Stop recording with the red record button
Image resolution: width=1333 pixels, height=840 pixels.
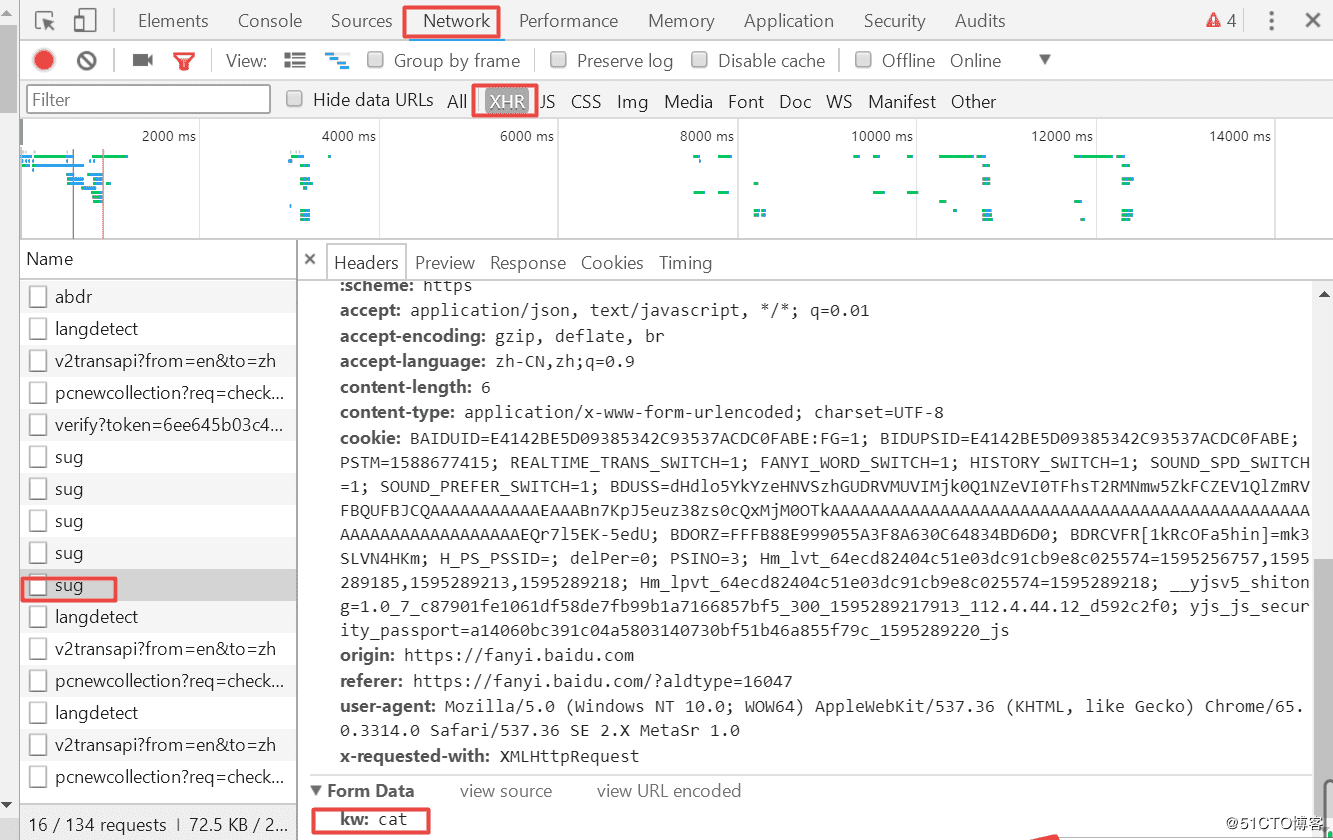point(42,60)
